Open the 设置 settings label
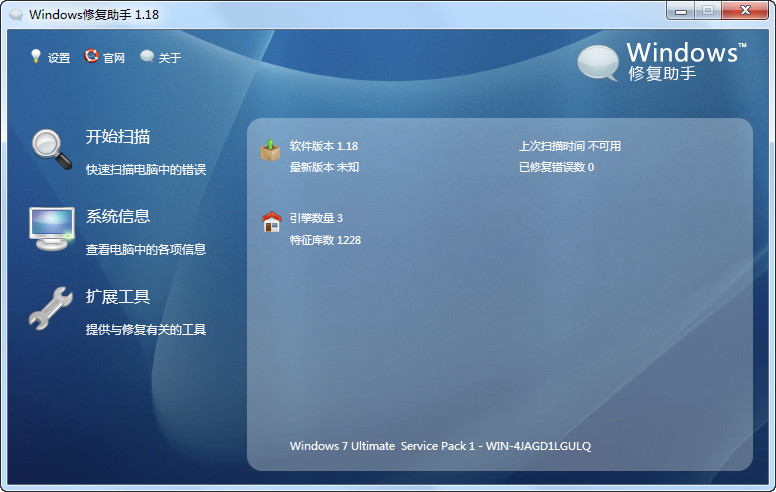 (x=59, y=58)
